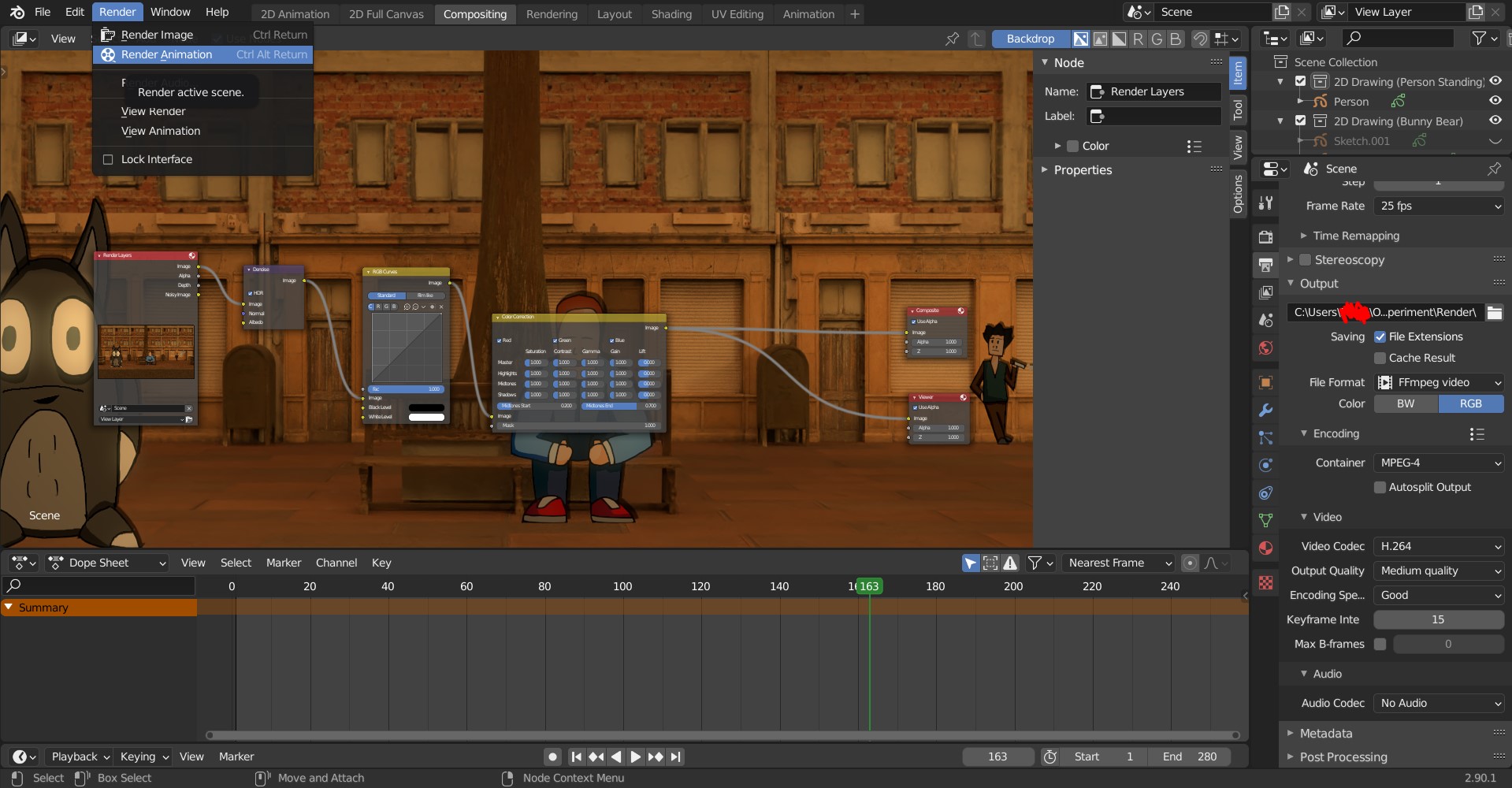Open the Object properties tab
This screenshot has width=1512, height=788.
click(1265, 383)
